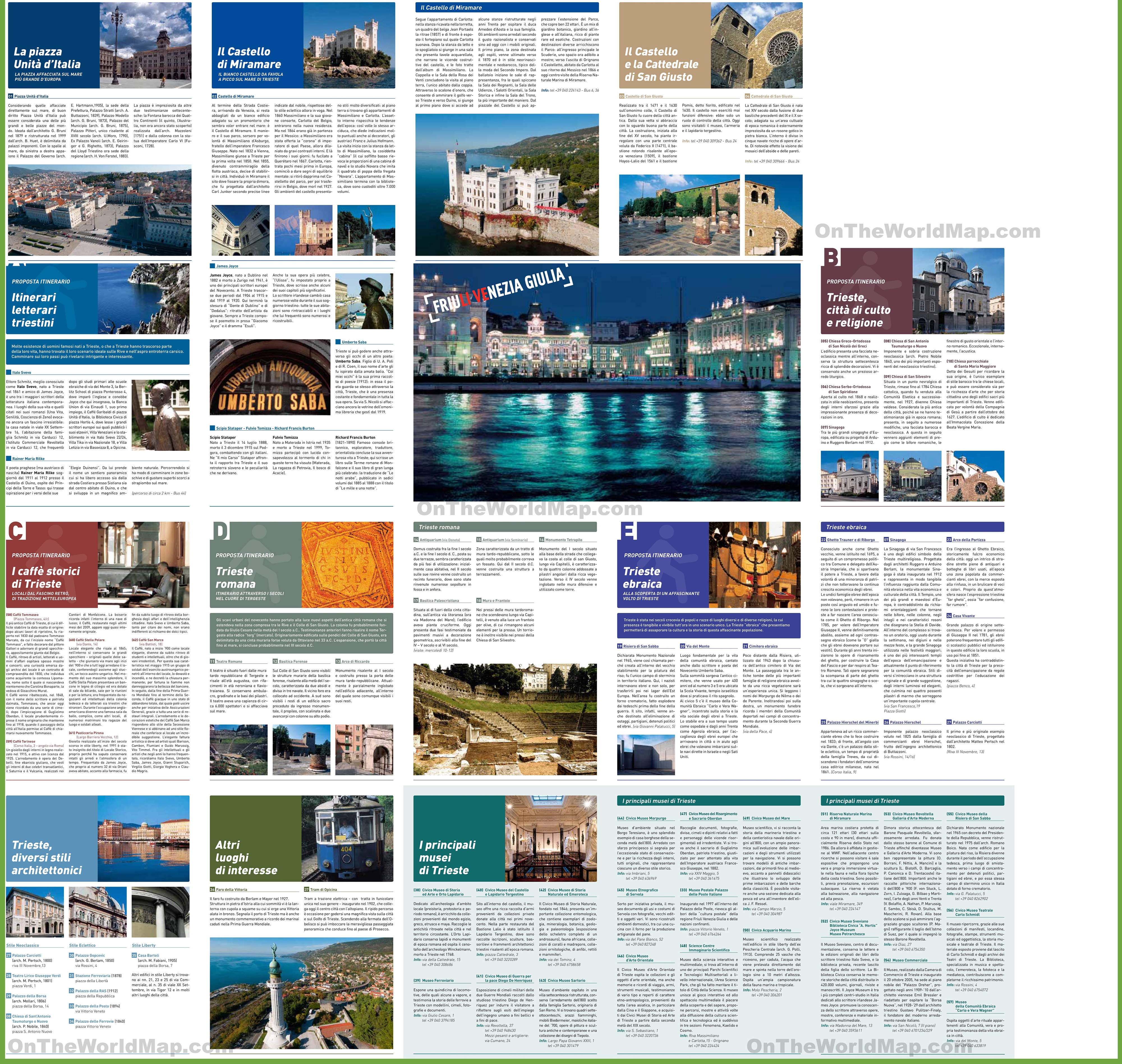Viewport: 1122px width, 1064px height.
Task: Click the Roman theatre ruins photo
Action: coord(505,720)
